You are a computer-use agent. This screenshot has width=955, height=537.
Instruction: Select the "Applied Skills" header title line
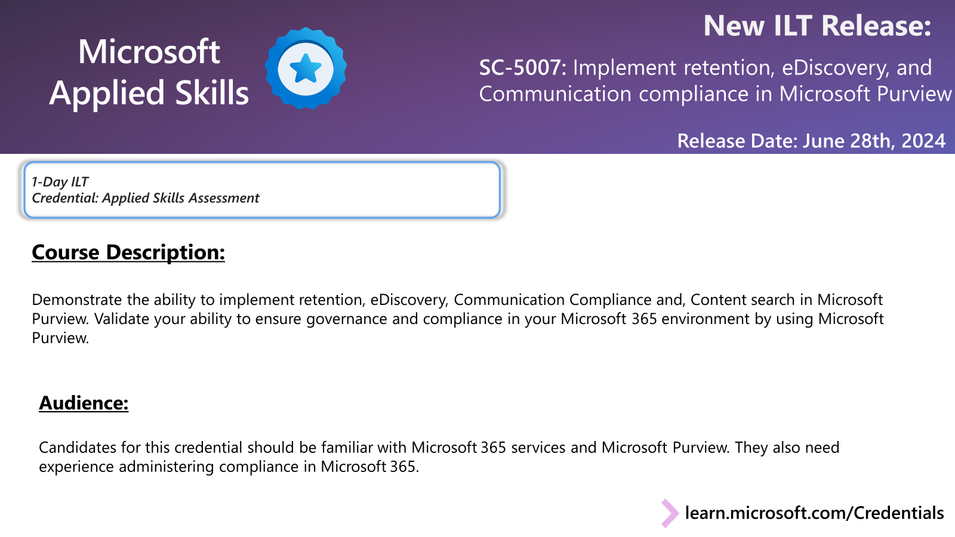click(x=149, y=93)
